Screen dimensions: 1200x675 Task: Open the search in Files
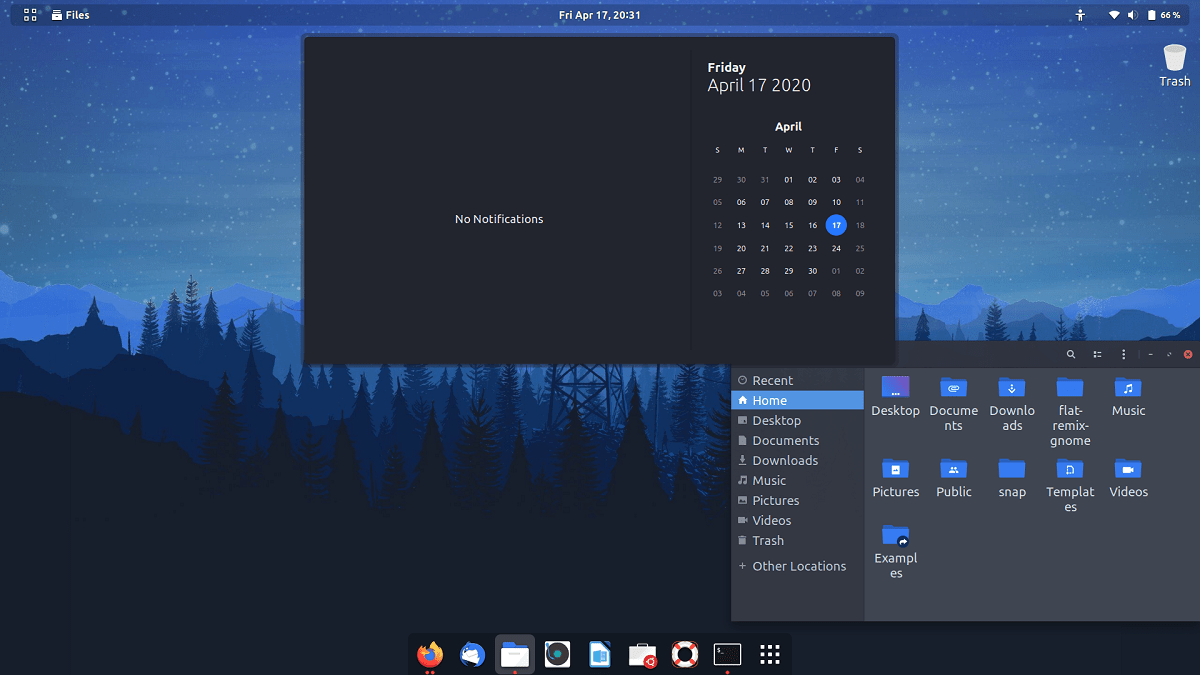pyautogui.click(x=1070, y=354)
